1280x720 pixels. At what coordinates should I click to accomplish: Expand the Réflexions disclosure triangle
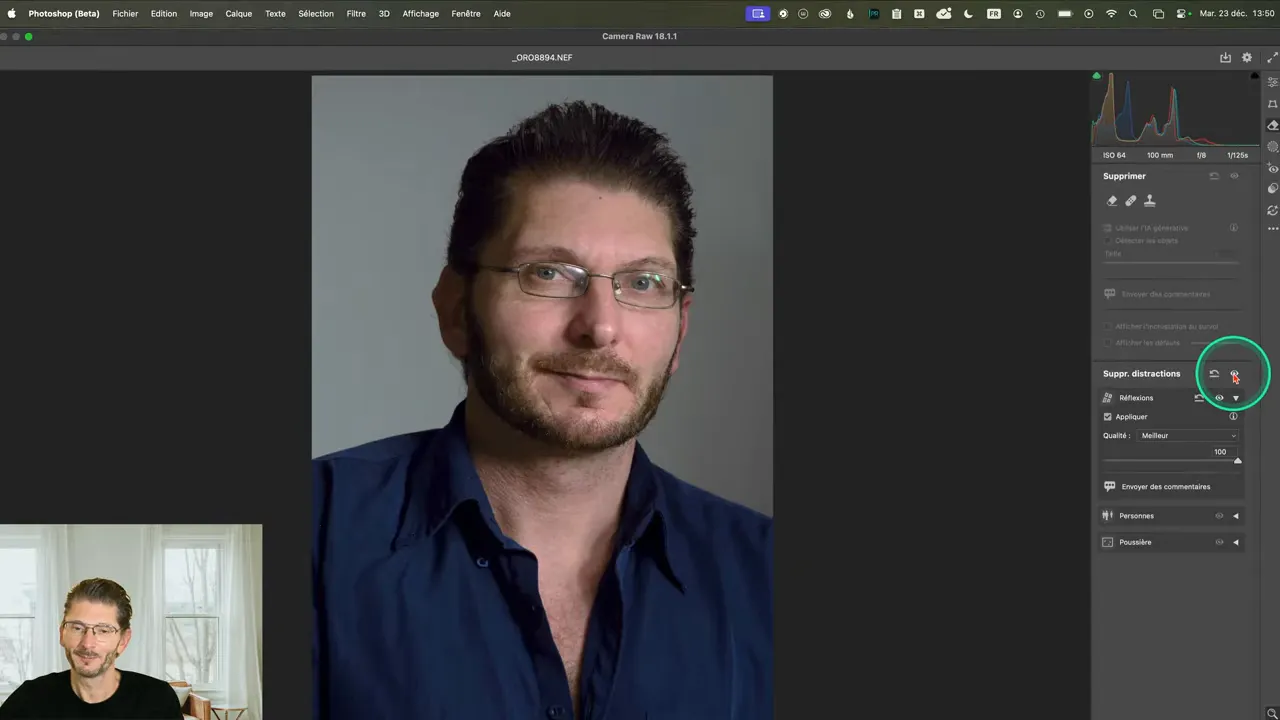(1236, 397)
